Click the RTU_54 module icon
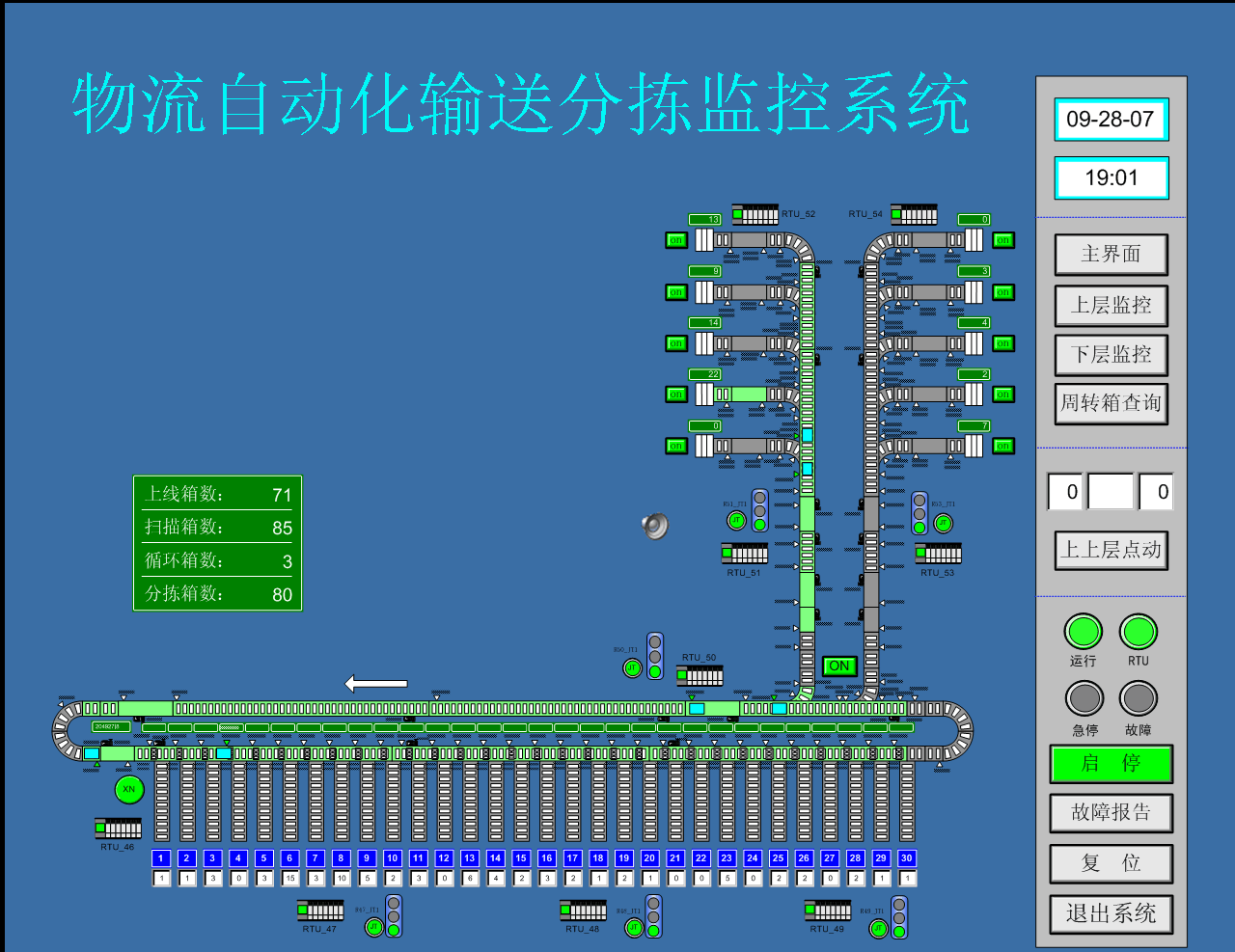The width and height of the screenshot is (1235, 952). pyautogui.click(x=913, y=214)
